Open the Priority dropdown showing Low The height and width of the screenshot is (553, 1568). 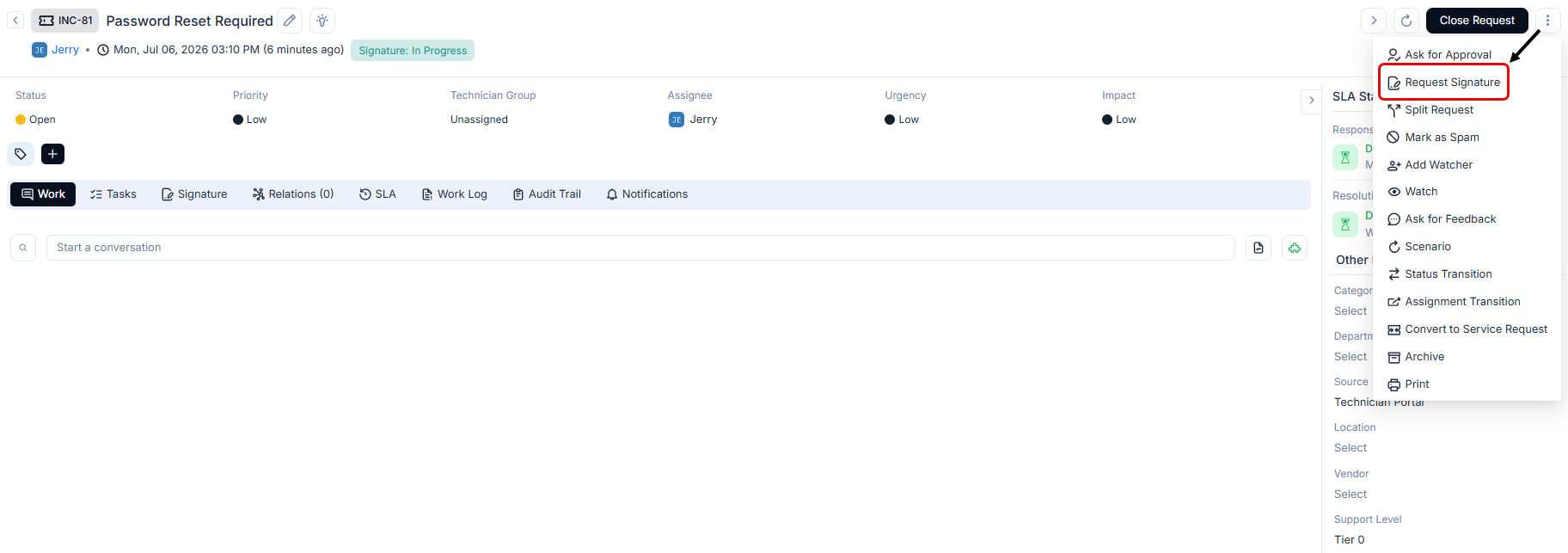(x=250, y=120)
